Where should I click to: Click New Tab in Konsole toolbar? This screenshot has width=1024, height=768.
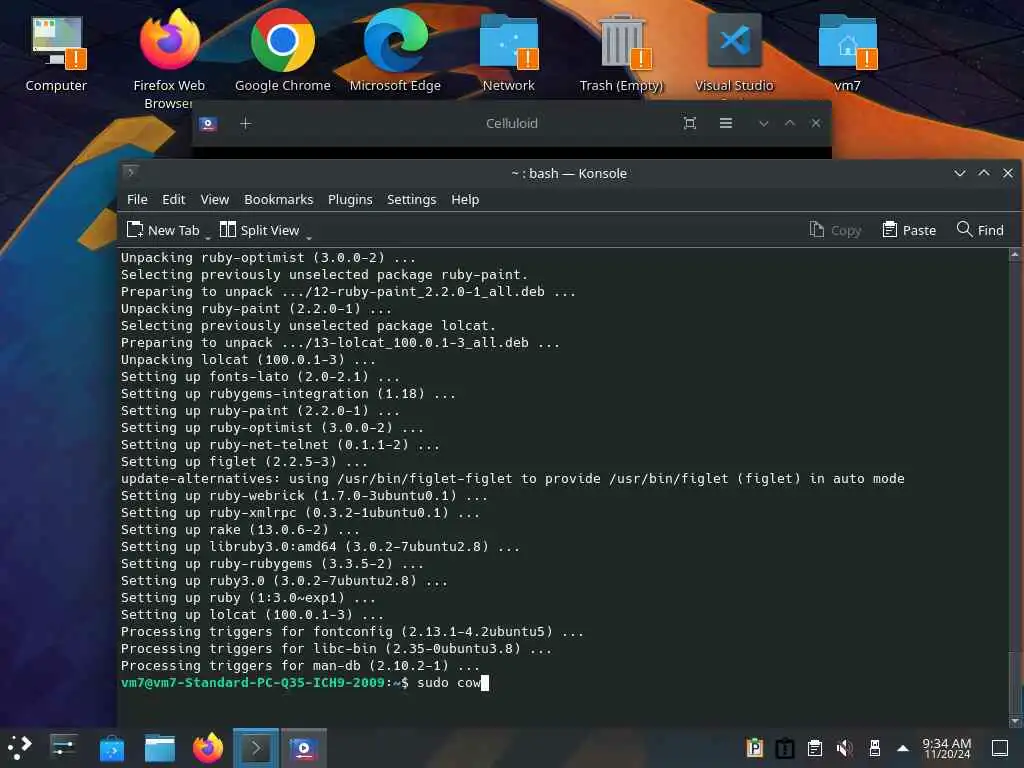163,230
